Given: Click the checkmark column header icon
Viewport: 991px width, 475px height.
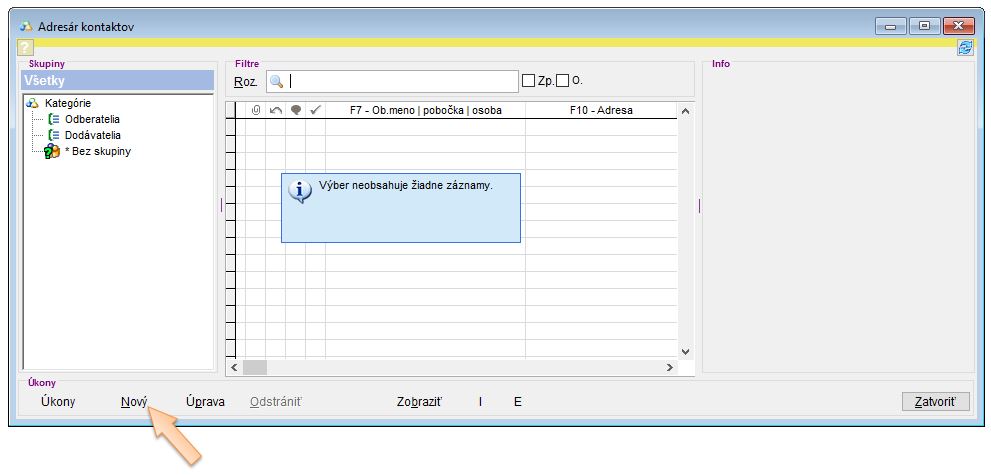Looking at the screenshot, I should pos(315,111).
